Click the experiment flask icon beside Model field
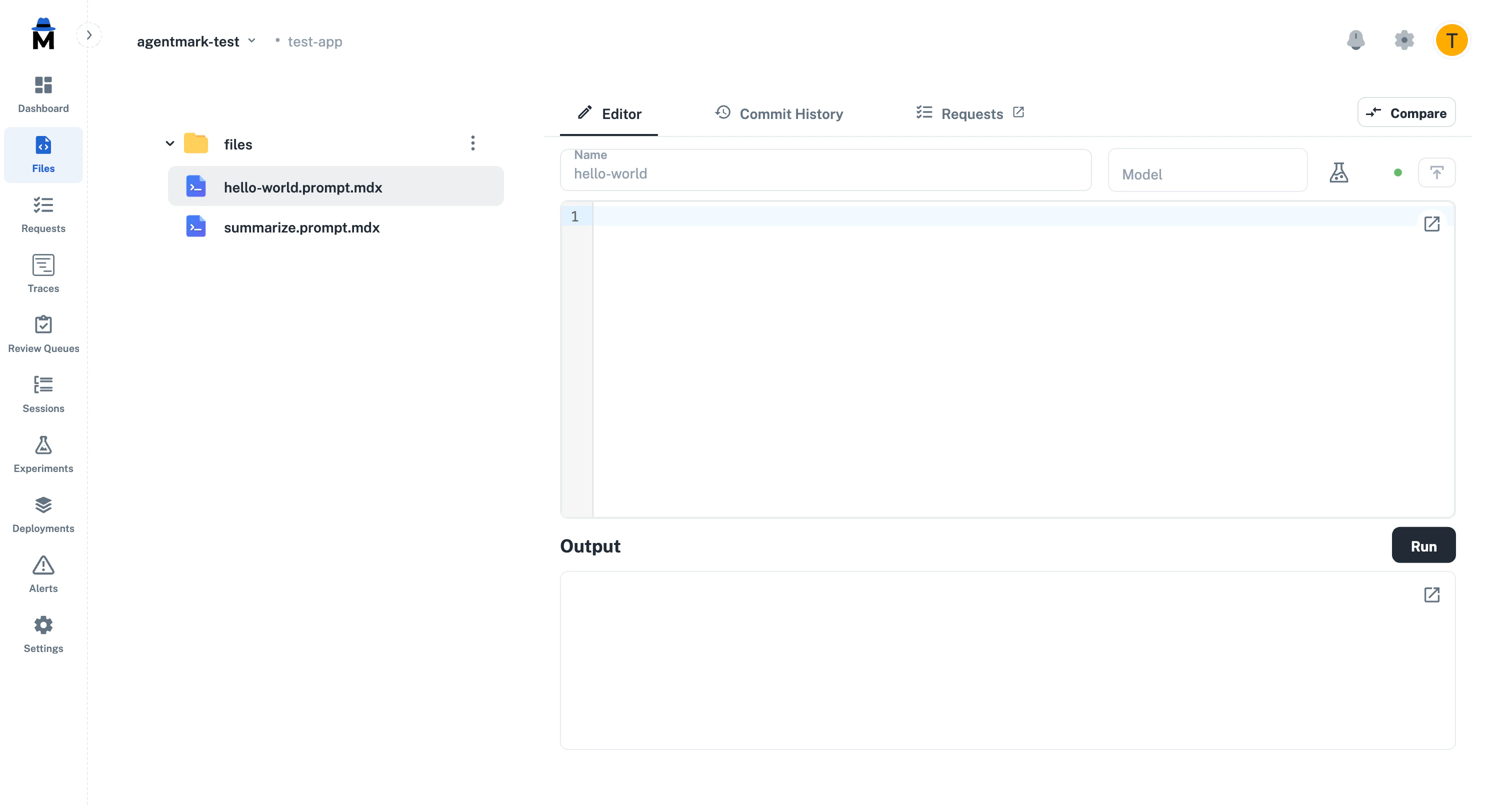This screenshot has width=1512, height=805. coord(1339,172)
